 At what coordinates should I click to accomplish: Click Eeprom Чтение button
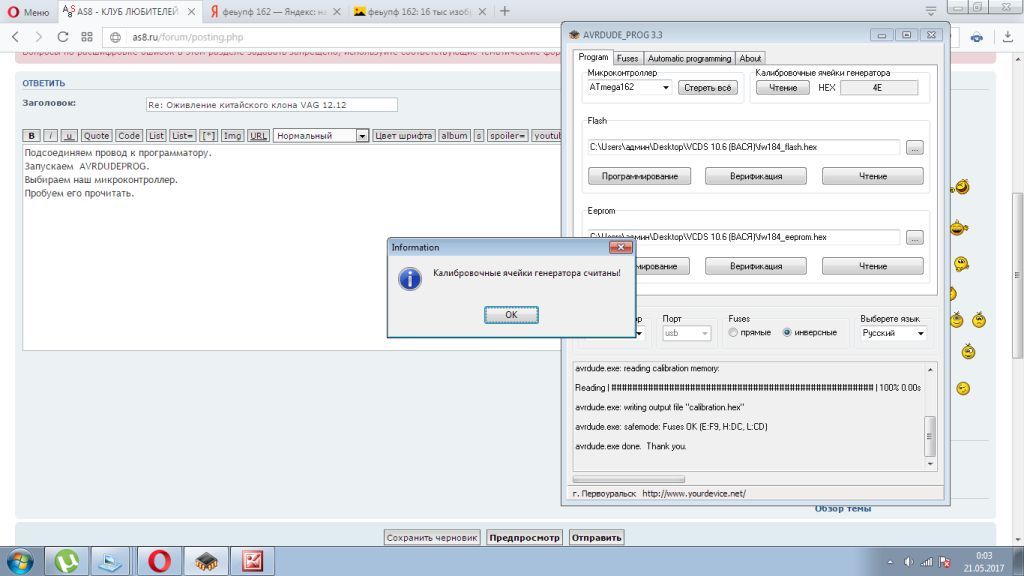tap(872, 266)
